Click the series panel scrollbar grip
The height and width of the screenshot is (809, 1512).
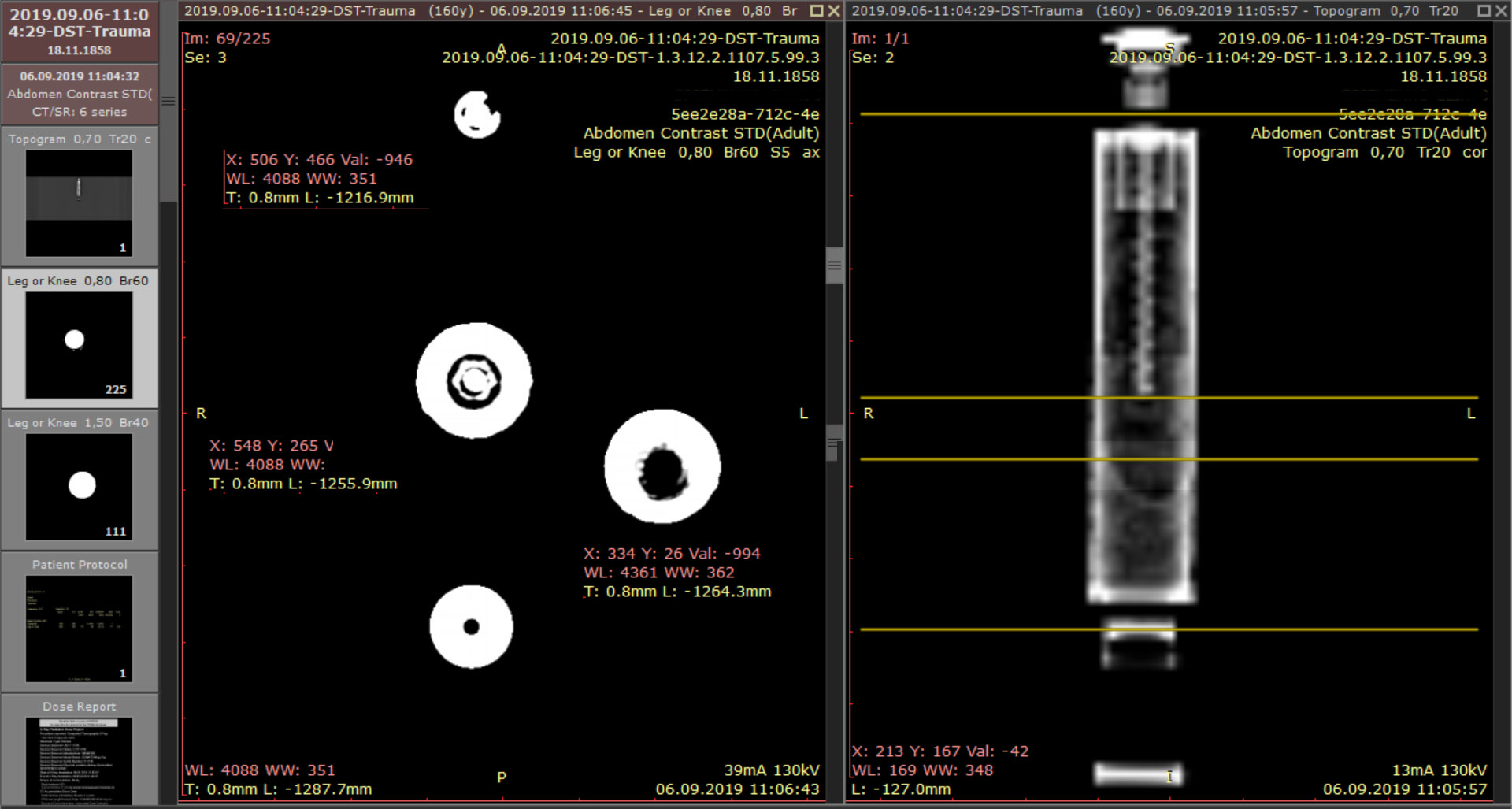(x=168, y=101)
